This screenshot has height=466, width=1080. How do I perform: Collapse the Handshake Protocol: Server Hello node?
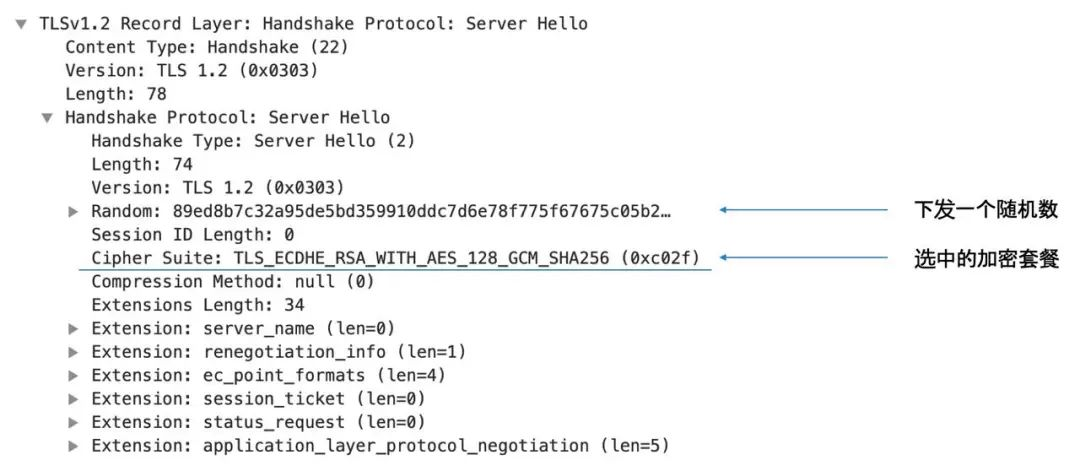pos(46,118)
